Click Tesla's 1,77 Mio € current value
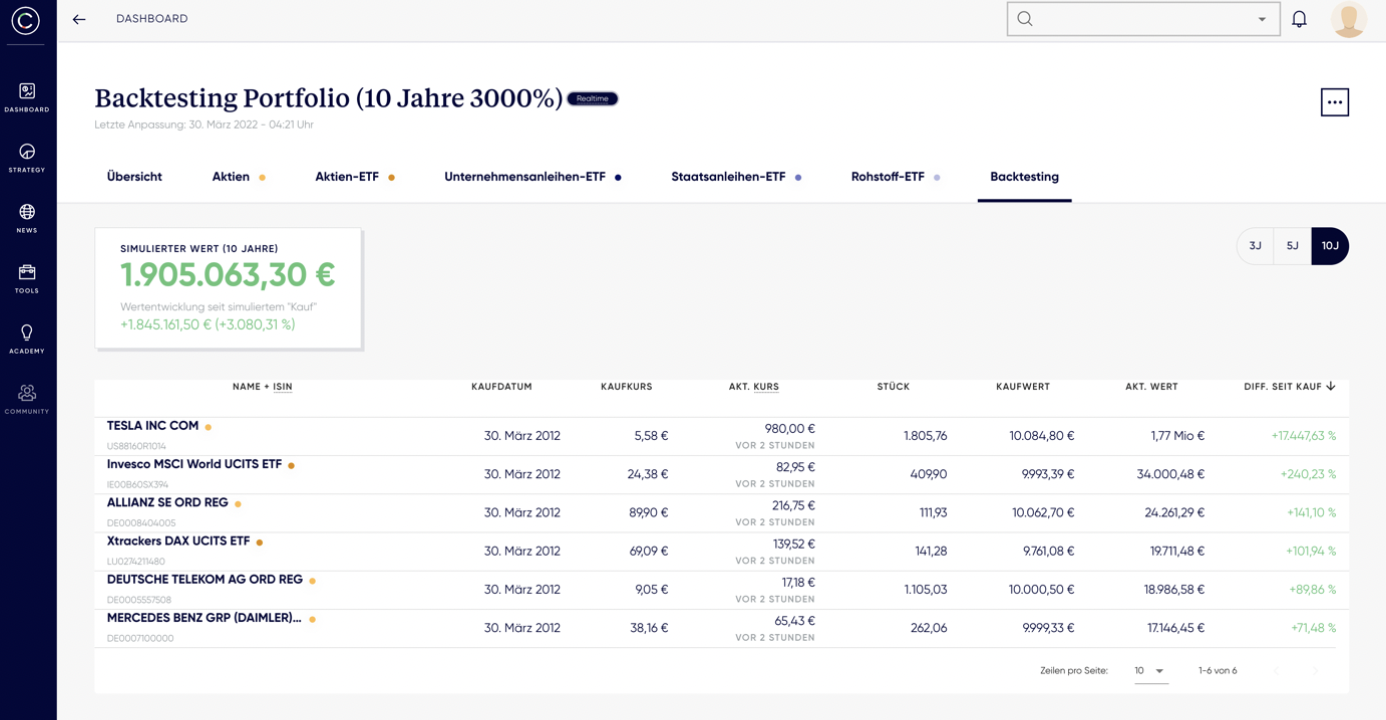 pos(1177,436)
